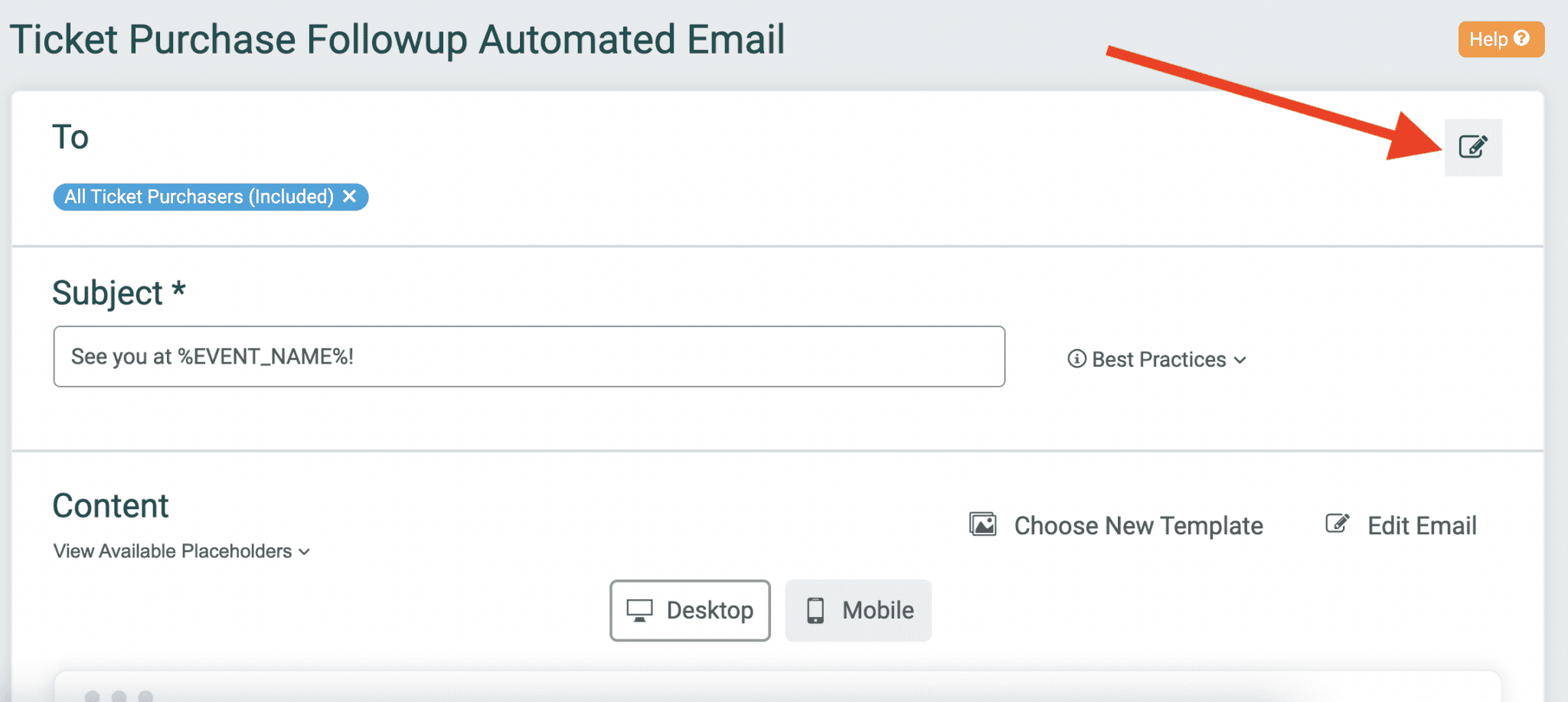
Task: Remove All Ticket Purchasers via the X icon
Action: pyautogui.click(x=350, y=197)
